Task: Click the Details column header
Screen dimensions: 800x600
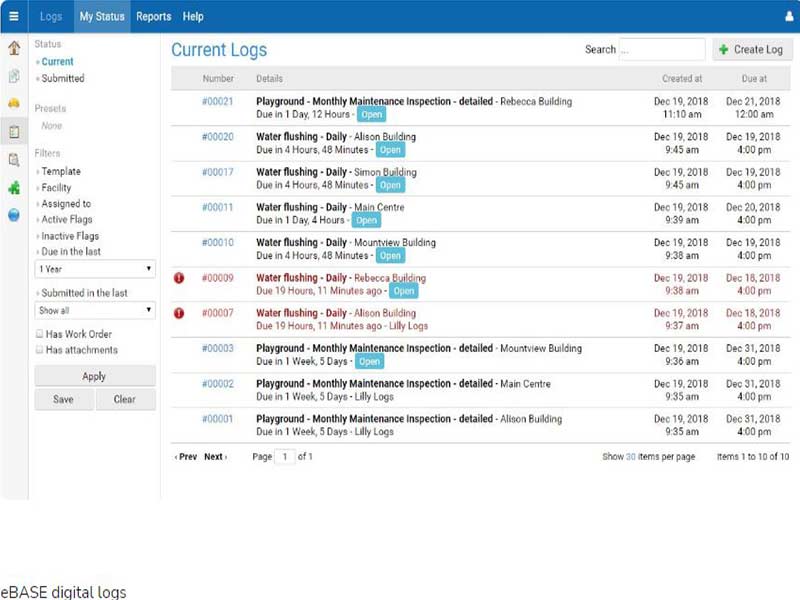Action: [x=269, y=79]
